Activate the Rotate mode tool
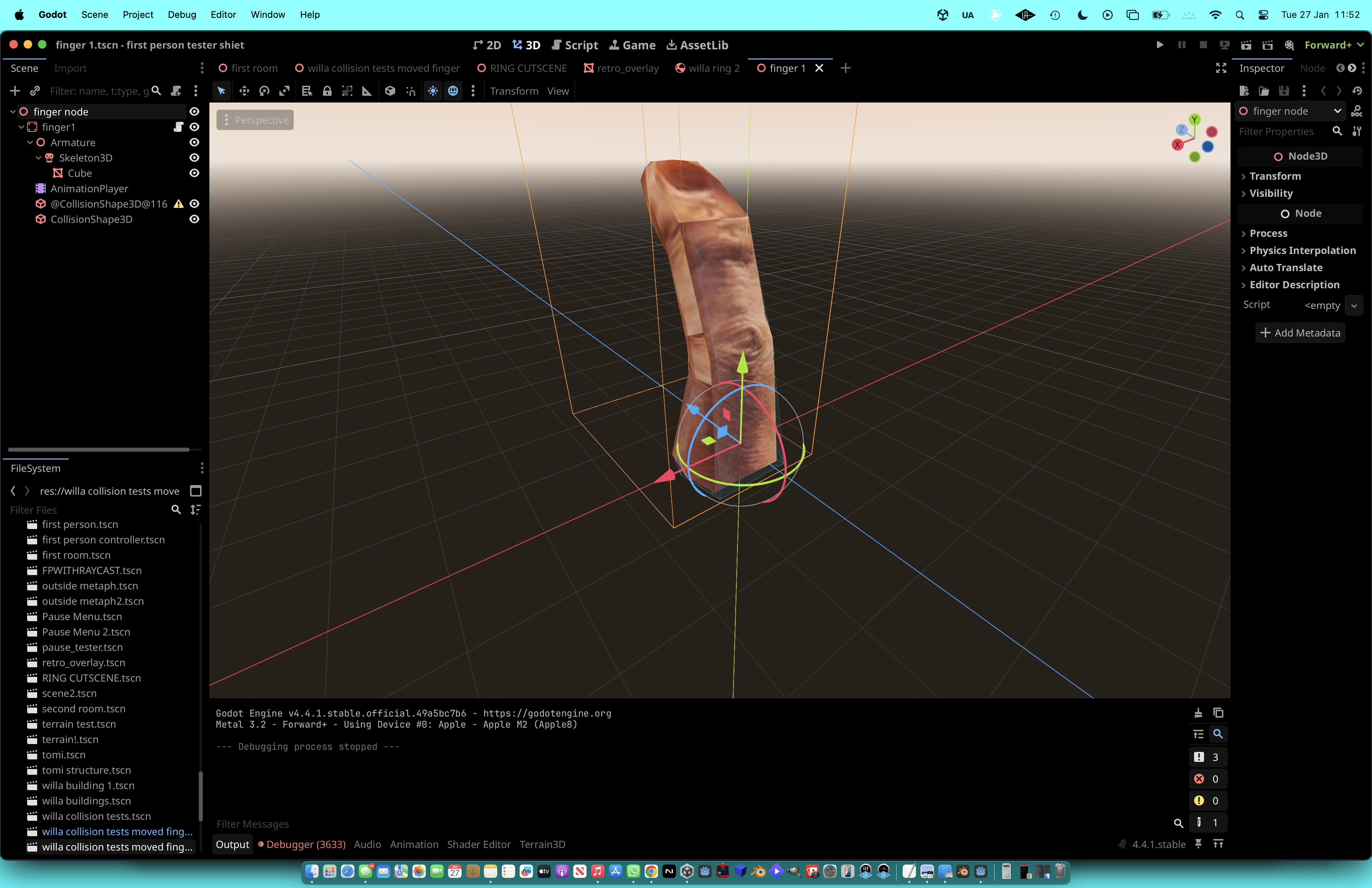This screenshot has width=1372, height=888. 264,91
